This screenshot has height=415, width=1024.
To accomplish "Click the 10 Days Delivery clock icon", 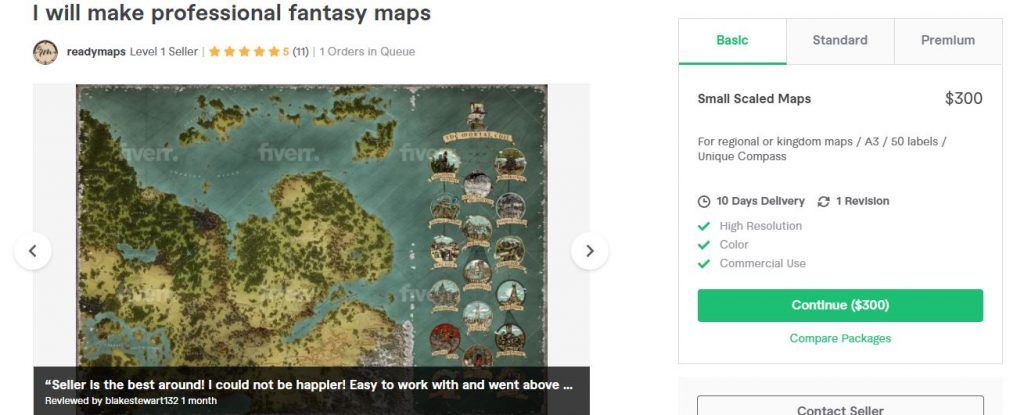I will point(704,201).
